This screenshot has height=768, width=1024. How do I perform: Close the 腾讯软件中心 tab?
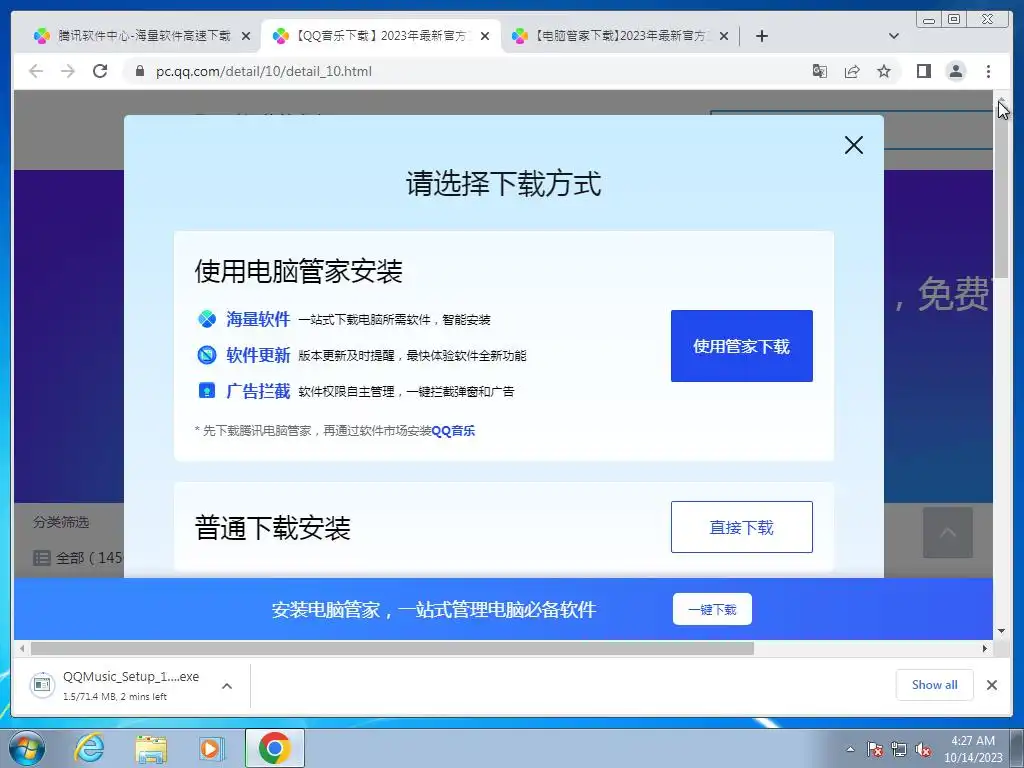pos(246,36)
